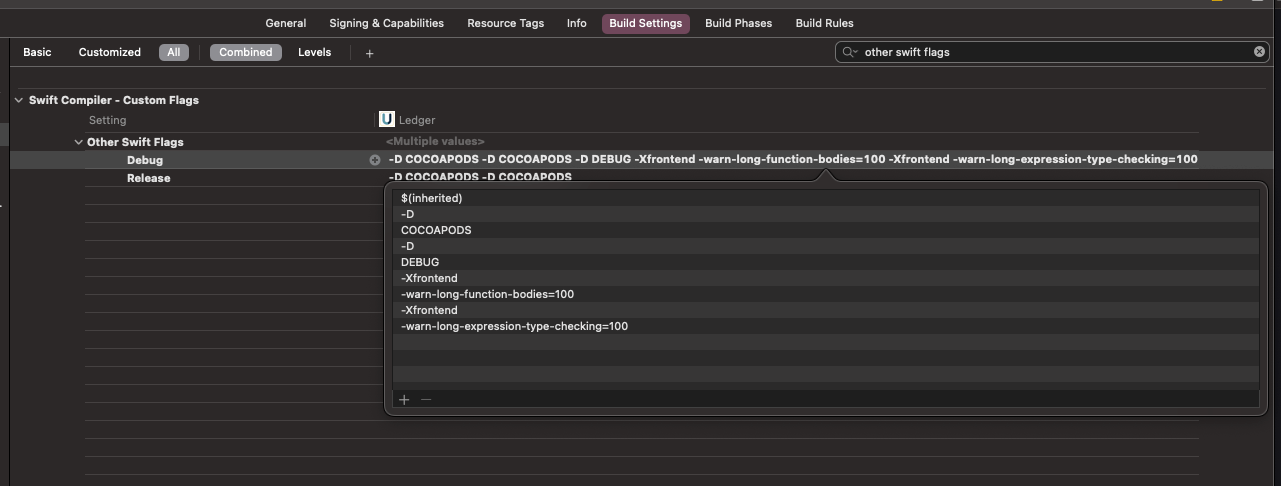Show Basic build settings
Viewport: 1281px width, 486px height.
[37, 52]
